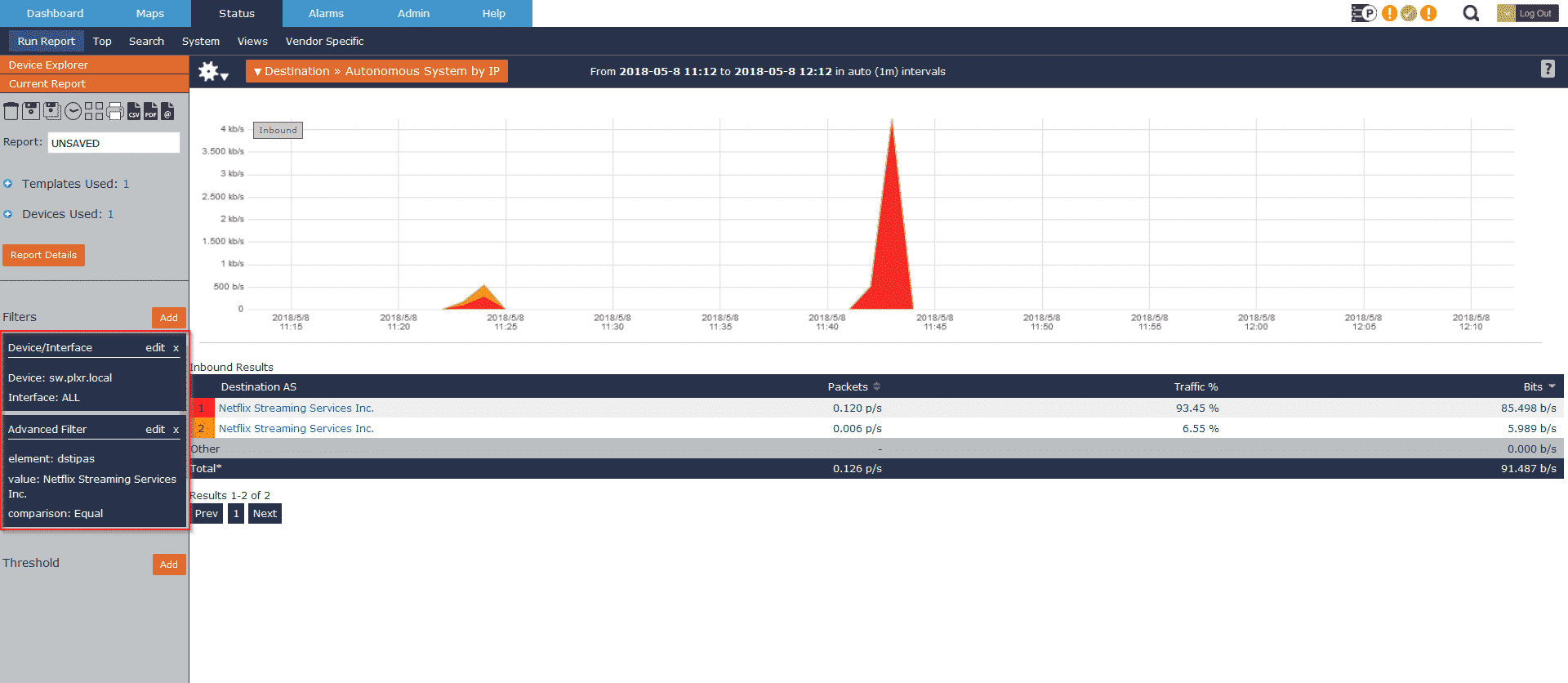Viewport: 1568px width, 683px height.
Task: Click the stacked floppy disks save-as icon
Action: tap(52, 111)
